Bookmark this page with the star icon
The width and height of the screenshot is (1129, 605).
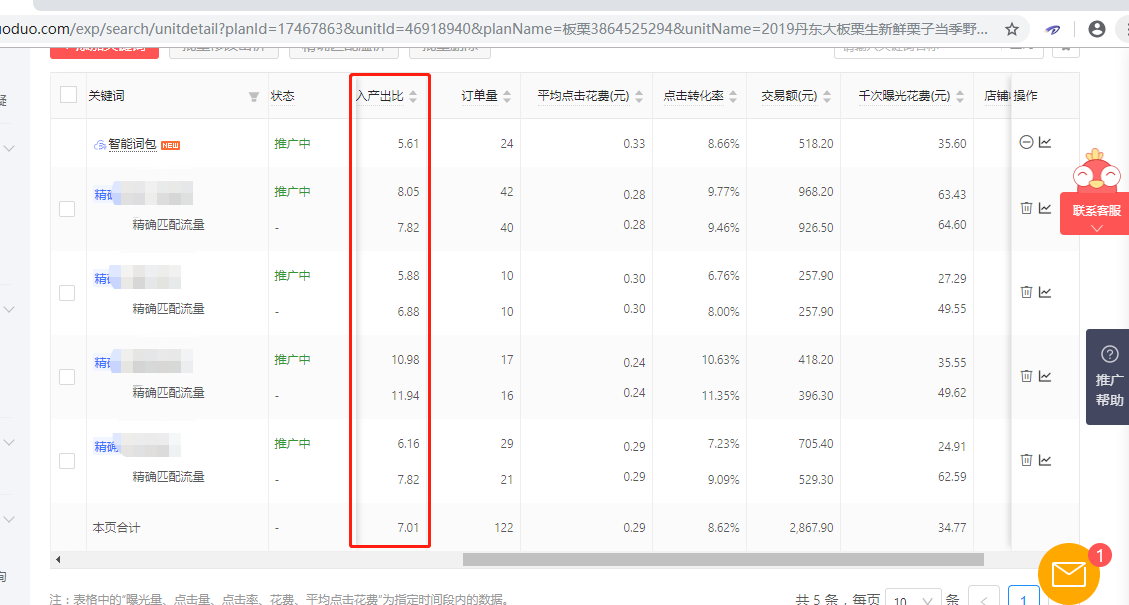(x=1012, y=30)
